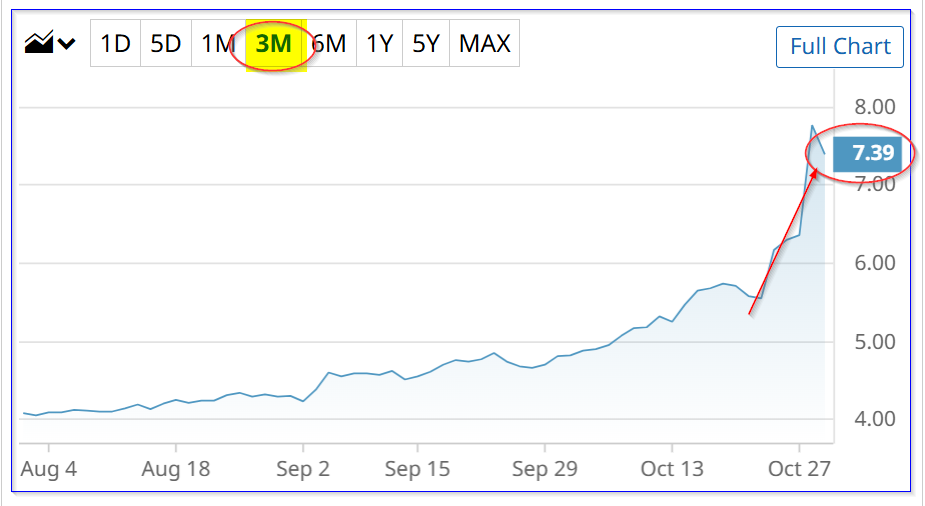Click the 8.00 price axis label
The width and height of the screenshot is (925, 506).
pyautogui.click(x=874, y=107)
